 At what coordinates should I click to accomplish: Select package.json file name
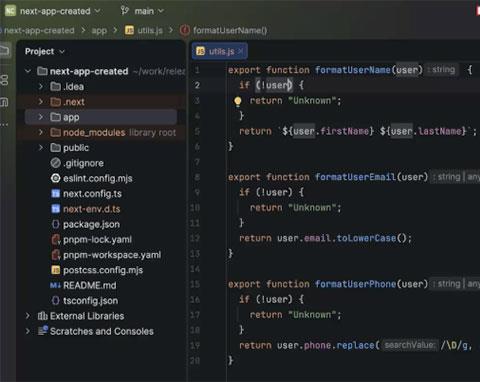click(x=91, y=224)
